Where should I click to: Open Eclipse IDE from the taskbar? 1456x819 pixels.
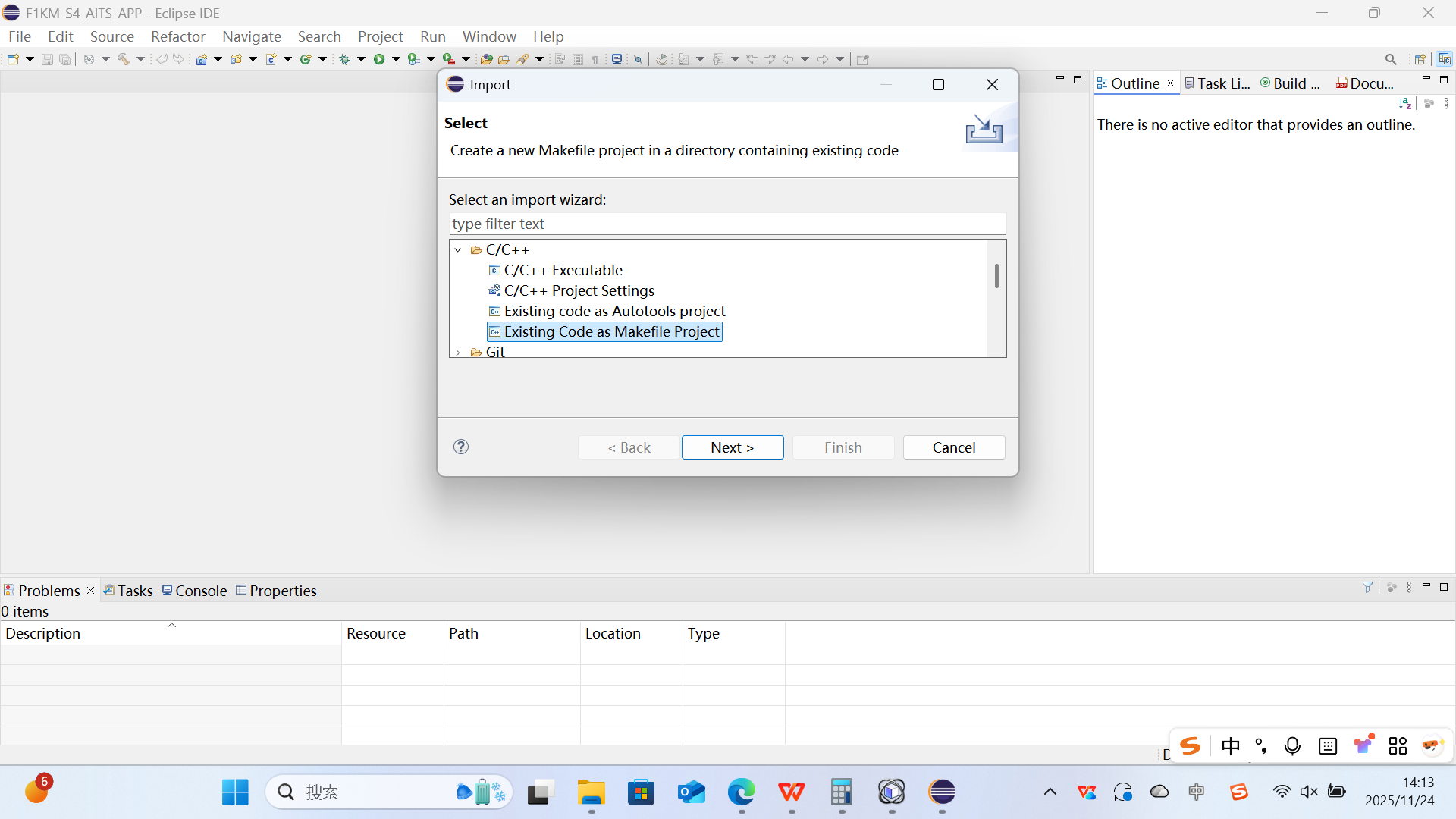pyautogui.click(x=942, y=792)
